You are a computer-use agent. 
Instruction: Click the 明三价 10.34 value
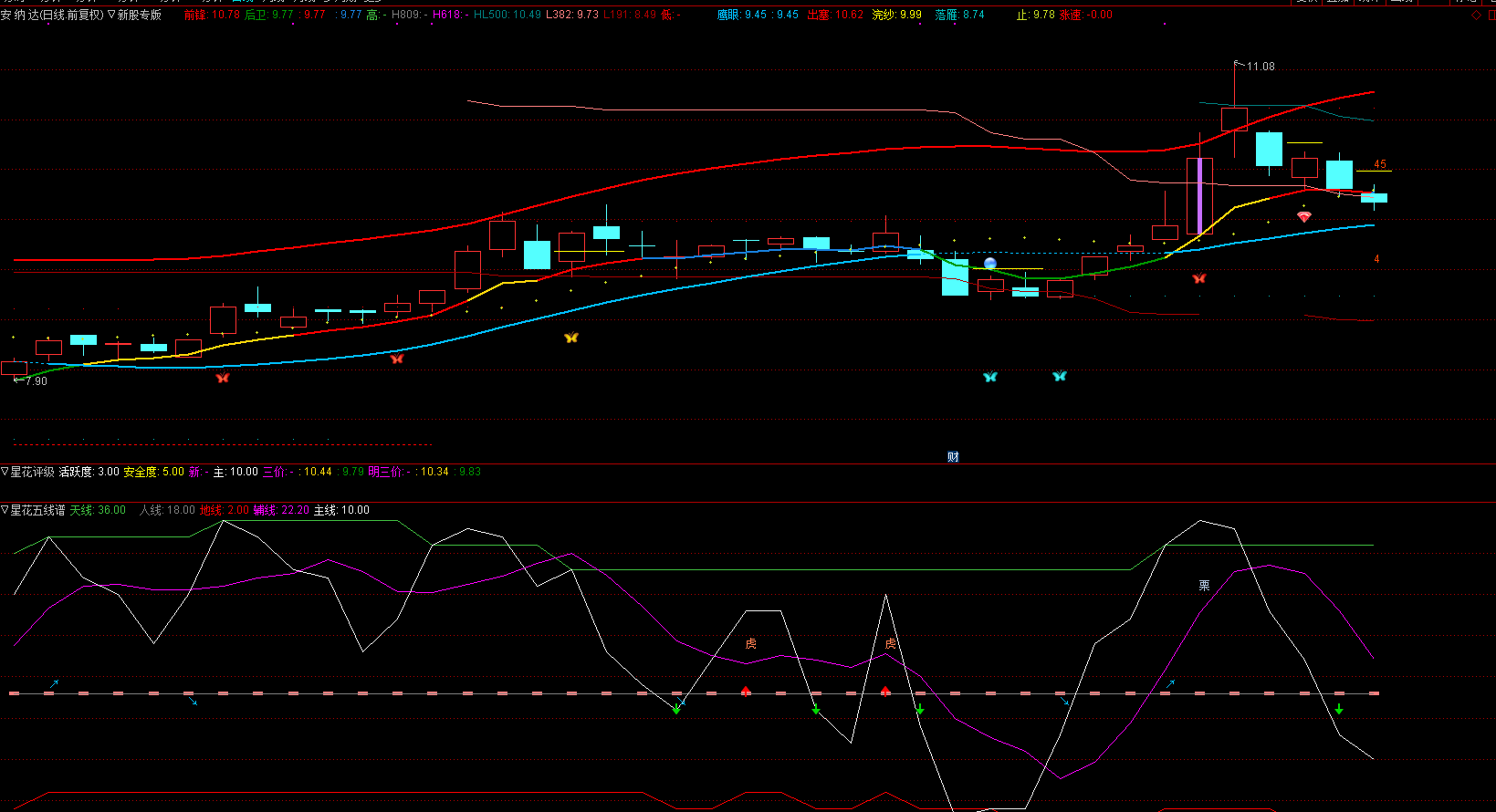click(x=409, y=472)
